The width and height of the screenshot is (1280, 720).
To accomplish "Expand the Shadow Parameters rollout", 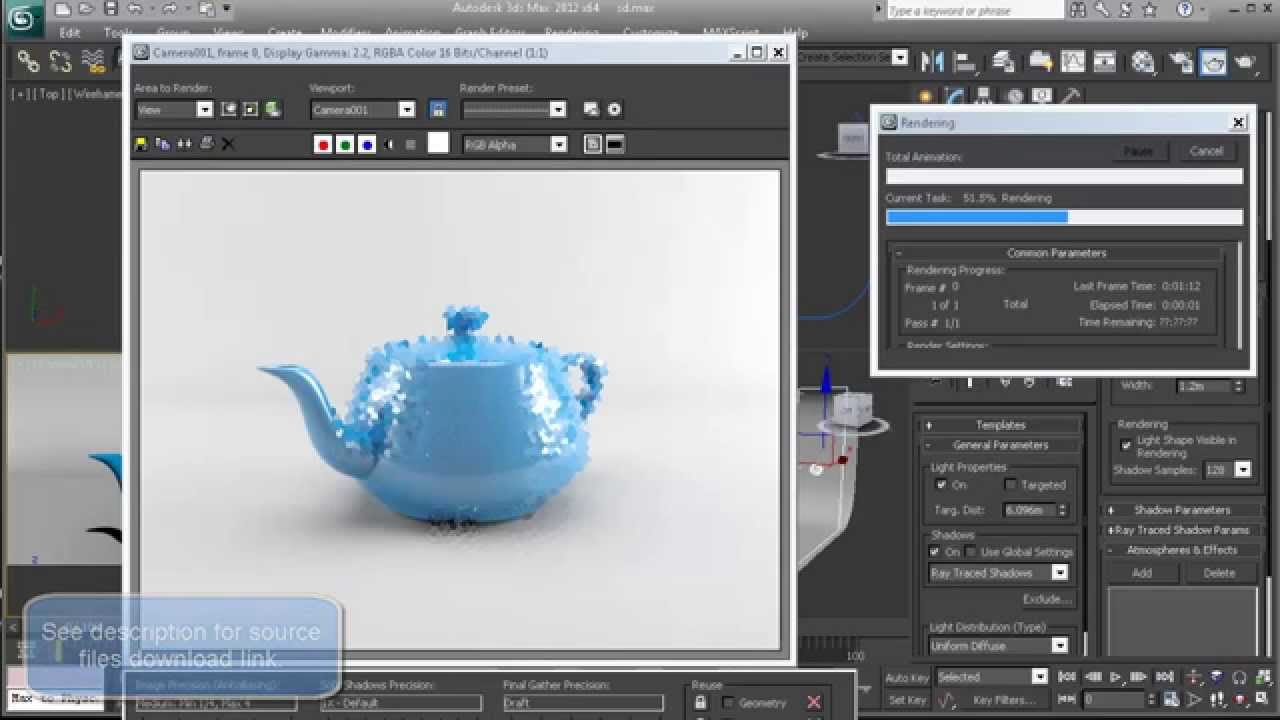I will click(x=1181, y=510).
